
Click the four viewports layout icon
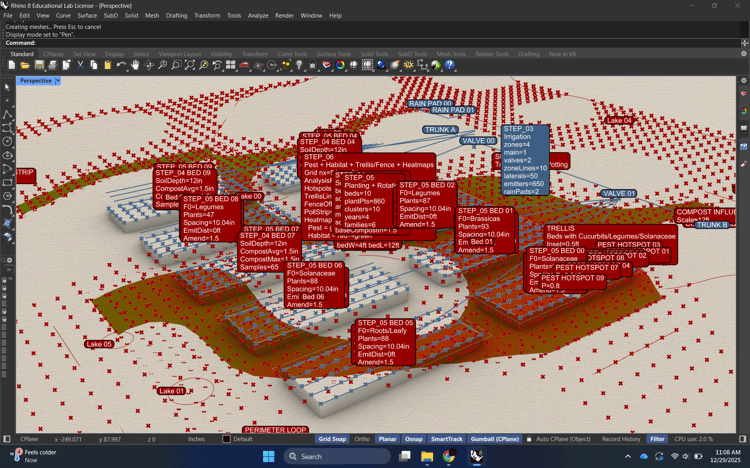(x=231, y=65)
